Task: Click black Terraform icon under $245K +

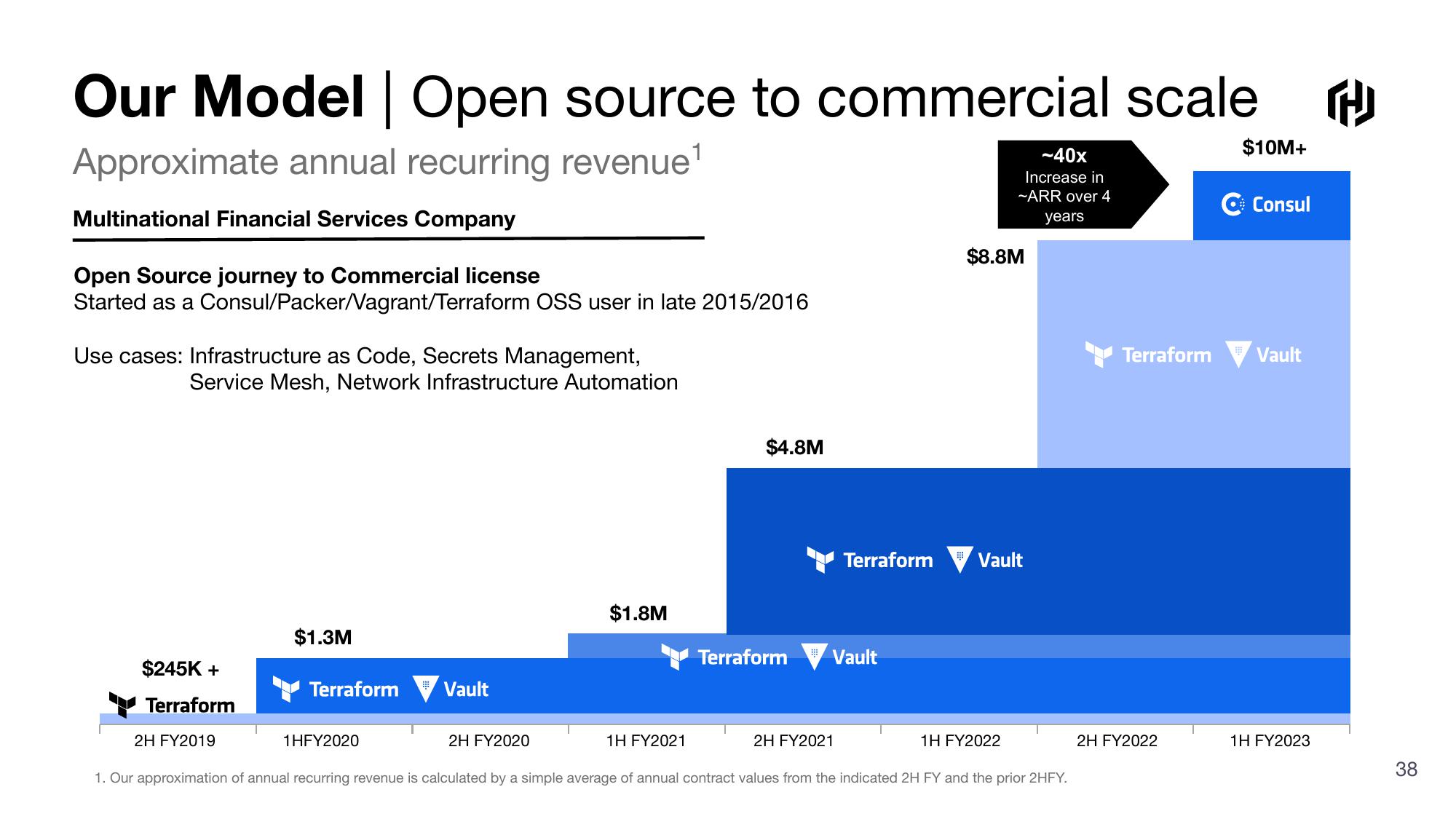Action: (122, 705)
